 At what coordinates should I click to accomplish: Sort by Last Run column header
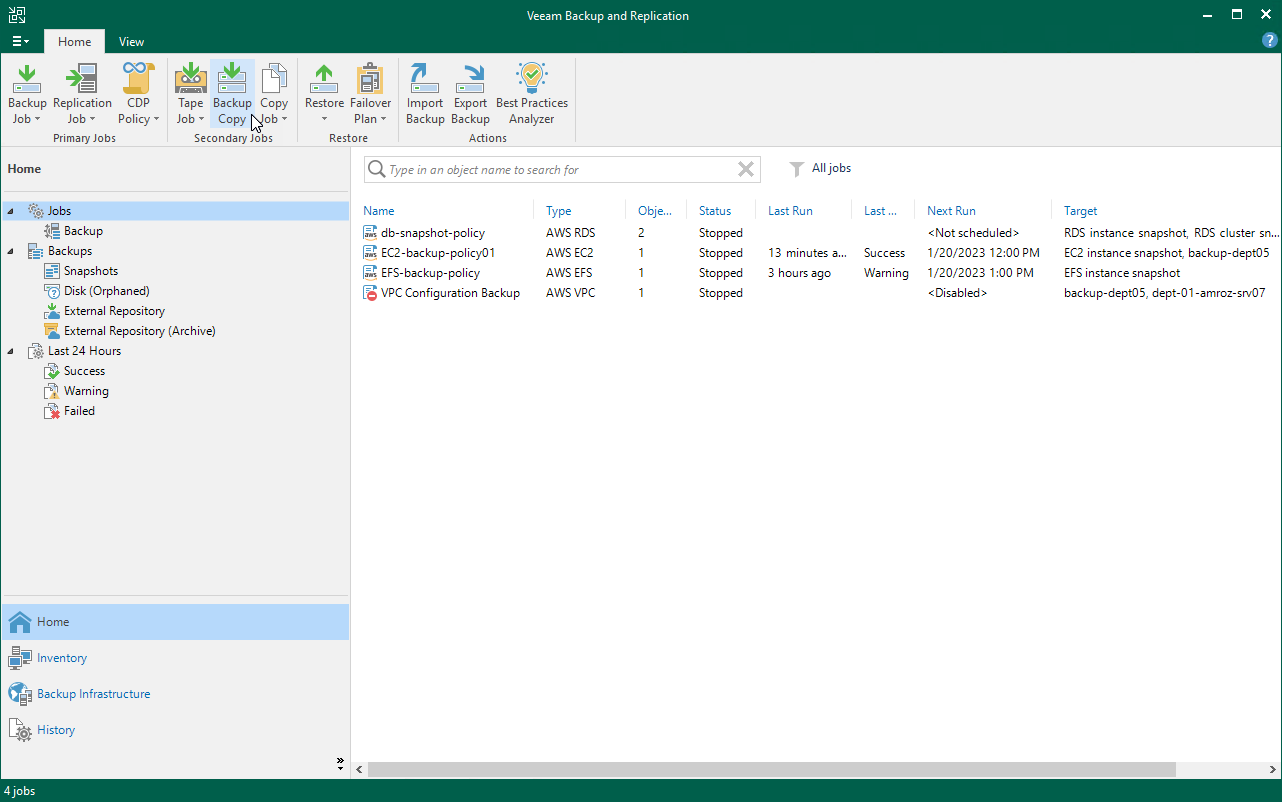point(790,211)
